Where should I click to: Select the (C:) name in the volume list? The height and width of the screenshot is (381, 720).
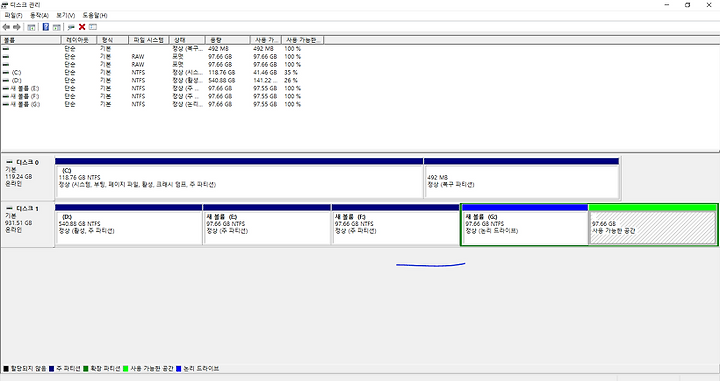[x=16, y=73]
